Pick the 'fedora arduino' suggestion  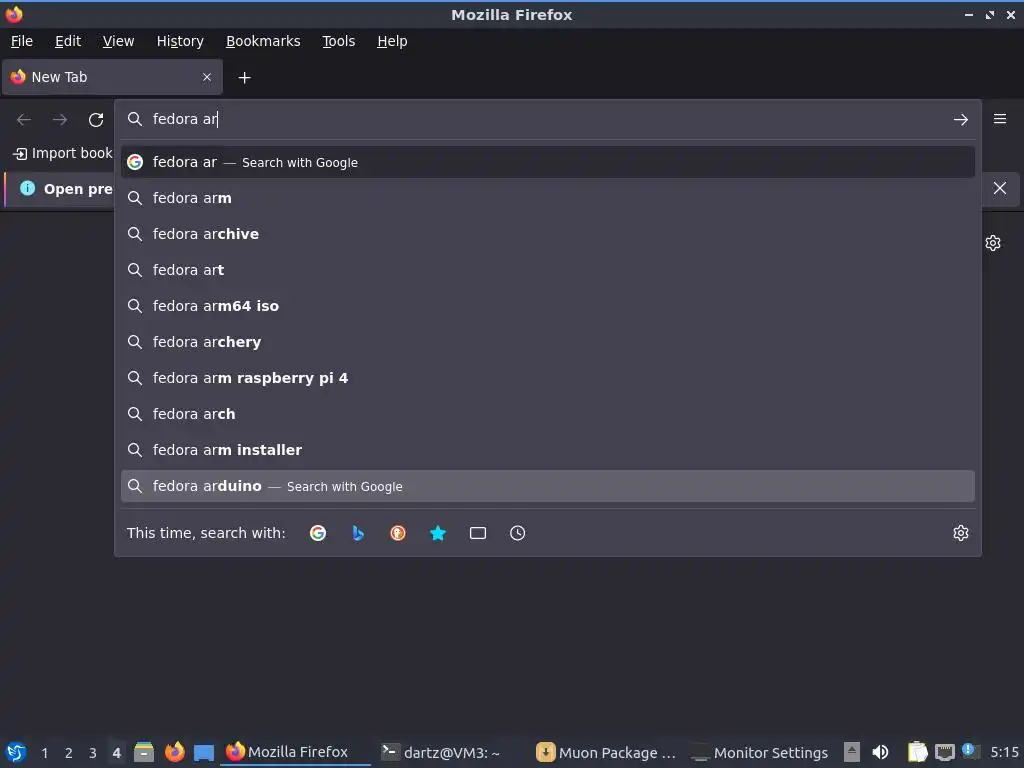point(547,486)
